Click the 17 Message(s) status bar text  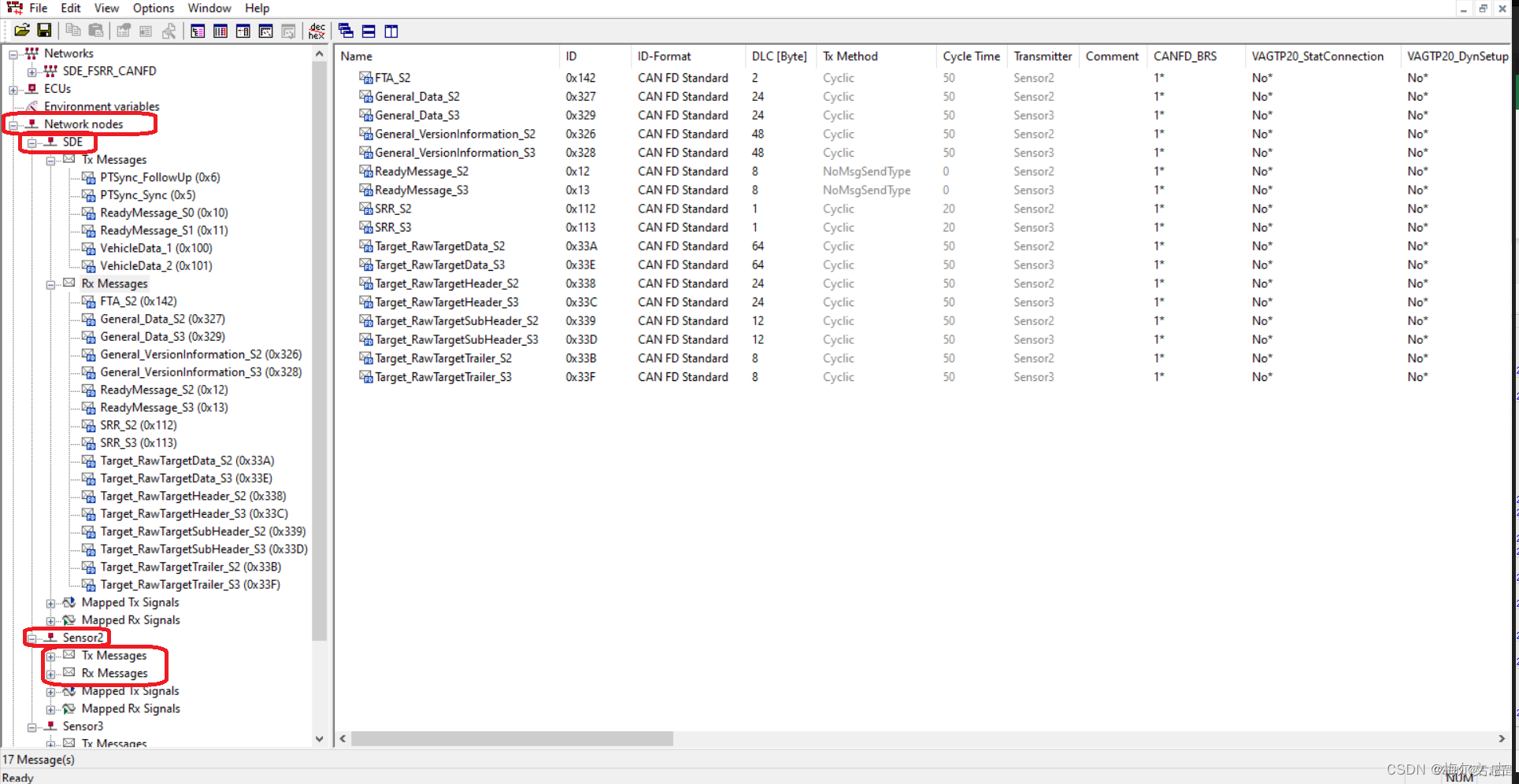(x=39, y=760)
